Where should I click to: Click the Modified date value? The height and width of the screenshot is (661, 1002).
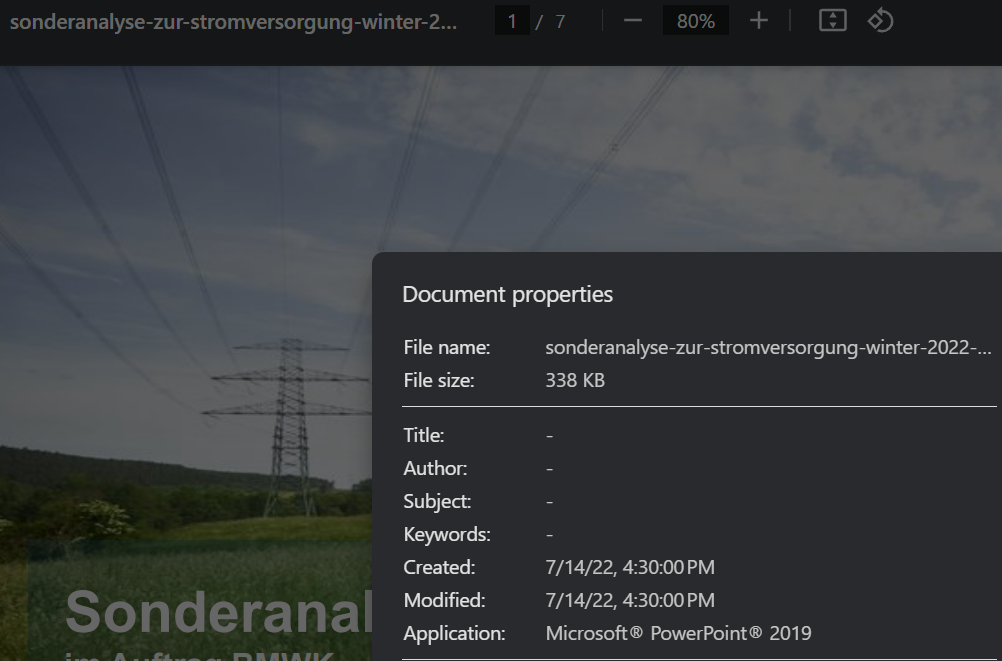tap(630, 601)
